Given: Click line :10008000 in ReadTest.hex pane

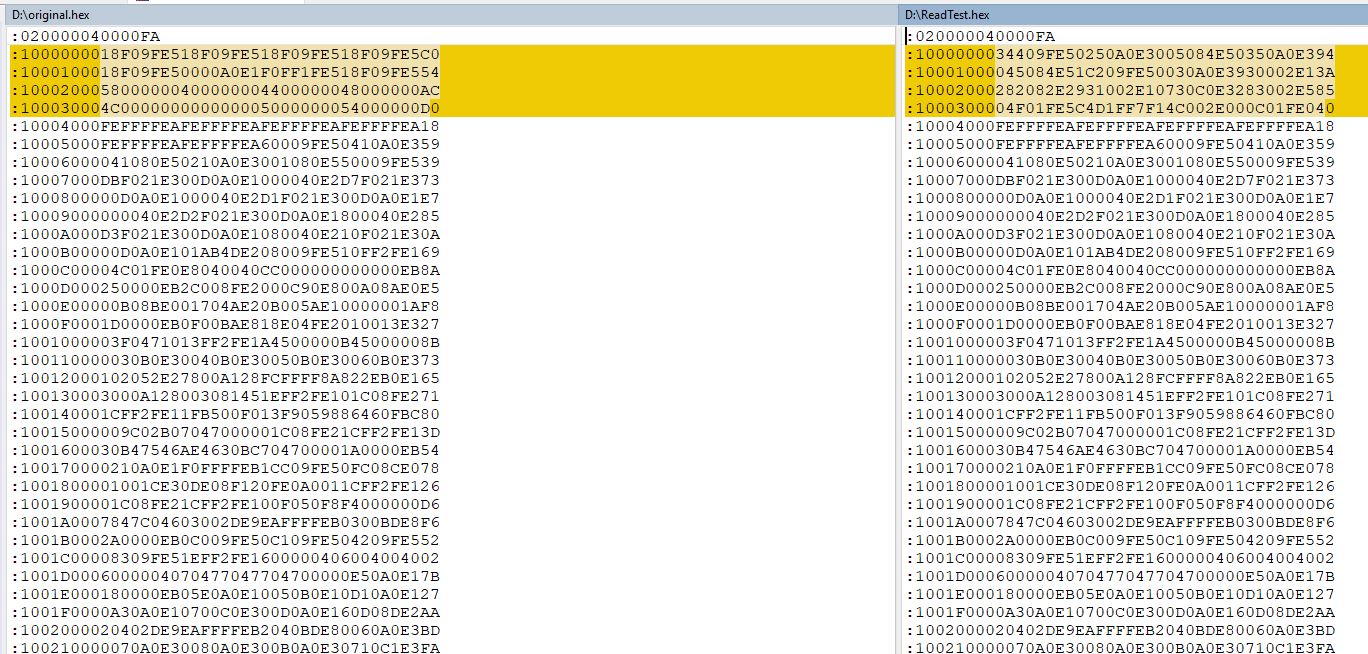Looking at the screenshot, I should pos(1121,198).
